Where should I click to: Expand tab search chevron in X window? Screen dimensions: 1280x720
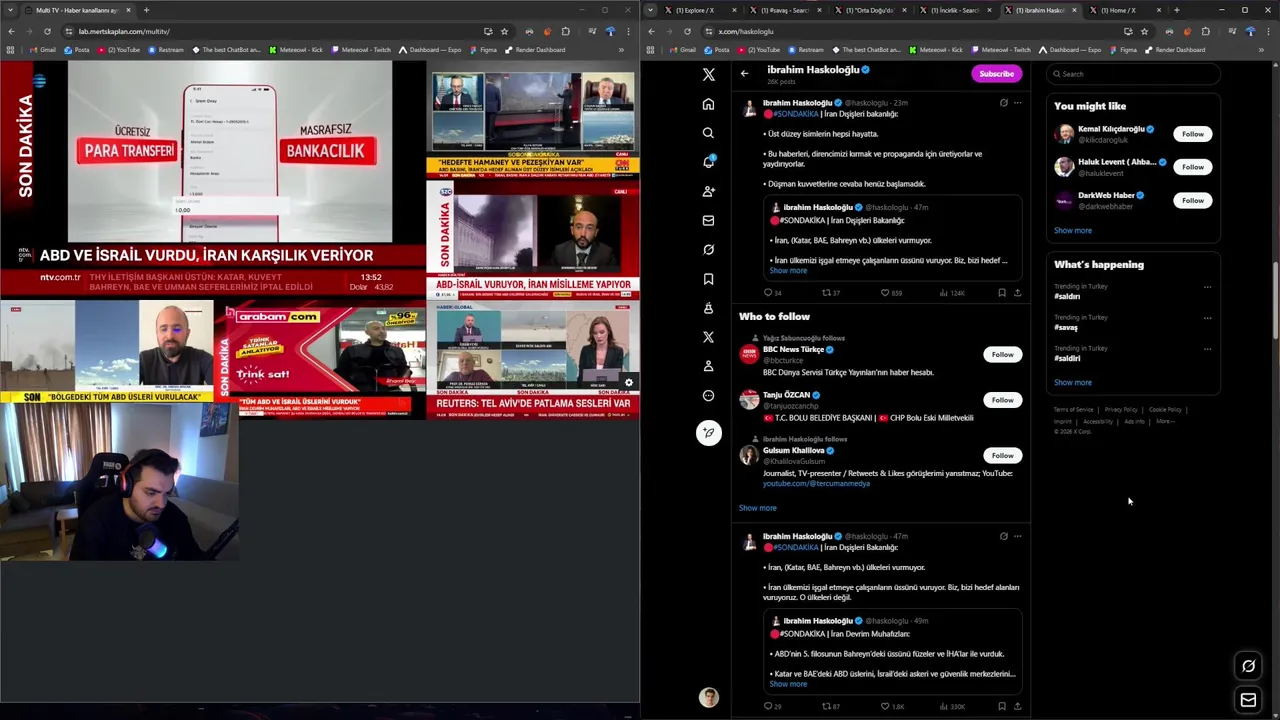click(x=651, y=10)
